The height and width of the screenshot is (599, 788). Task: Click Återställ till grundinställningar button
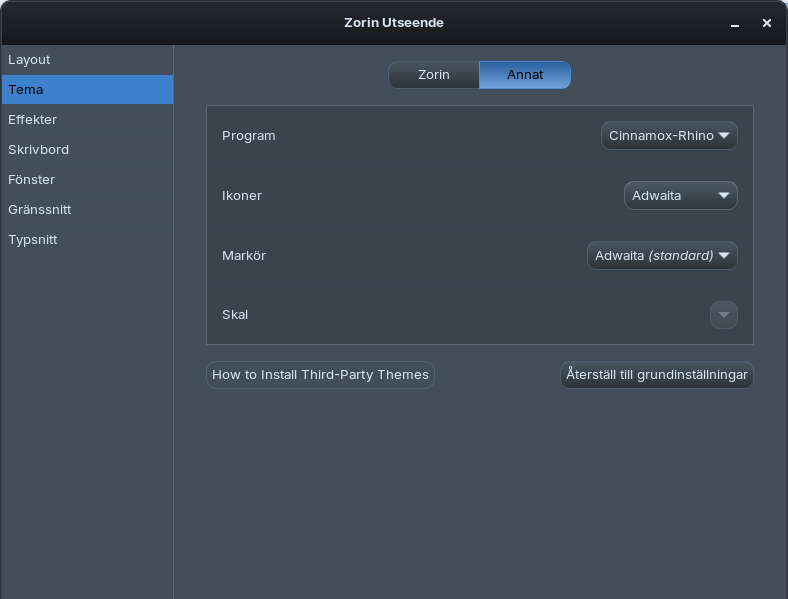pos(656,375)
